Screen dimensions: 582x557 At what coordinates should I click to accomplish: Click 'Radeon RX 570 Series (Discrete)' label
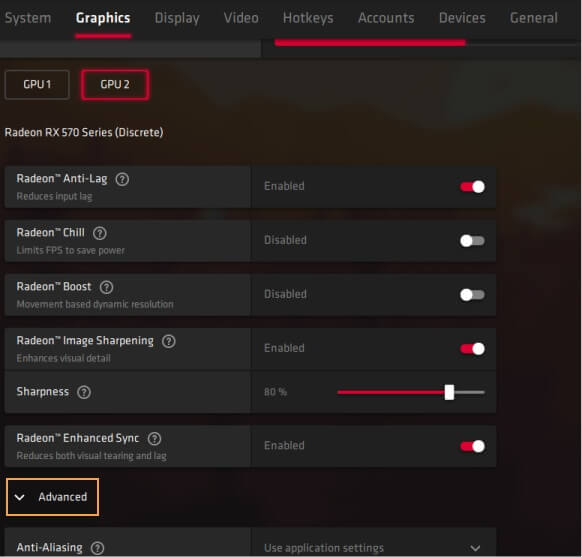tap(84, 132)
